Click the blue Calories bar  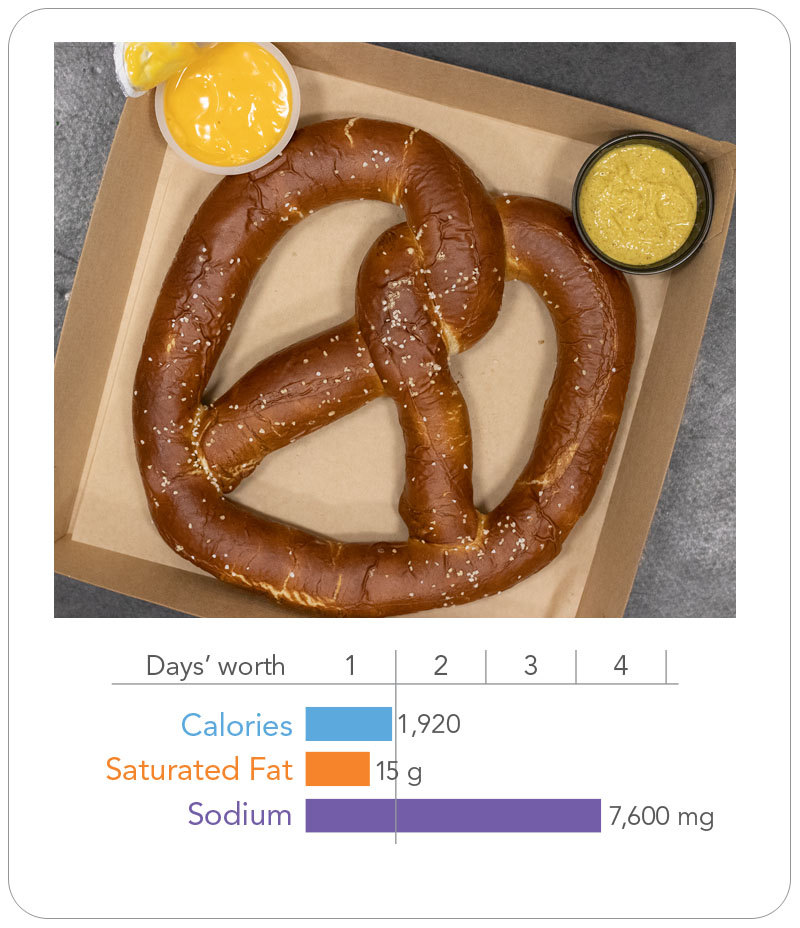349,723
